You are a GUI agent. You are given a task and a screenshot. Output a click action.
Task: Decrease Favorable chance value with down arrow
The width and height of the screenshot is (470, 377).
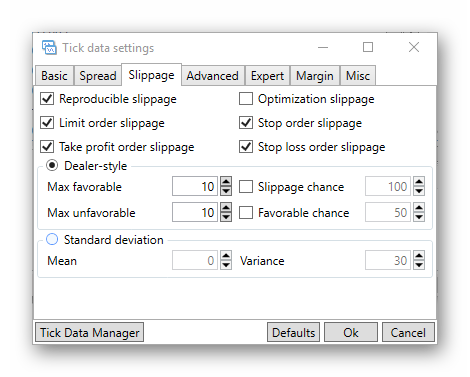click(x=419, y=217)
